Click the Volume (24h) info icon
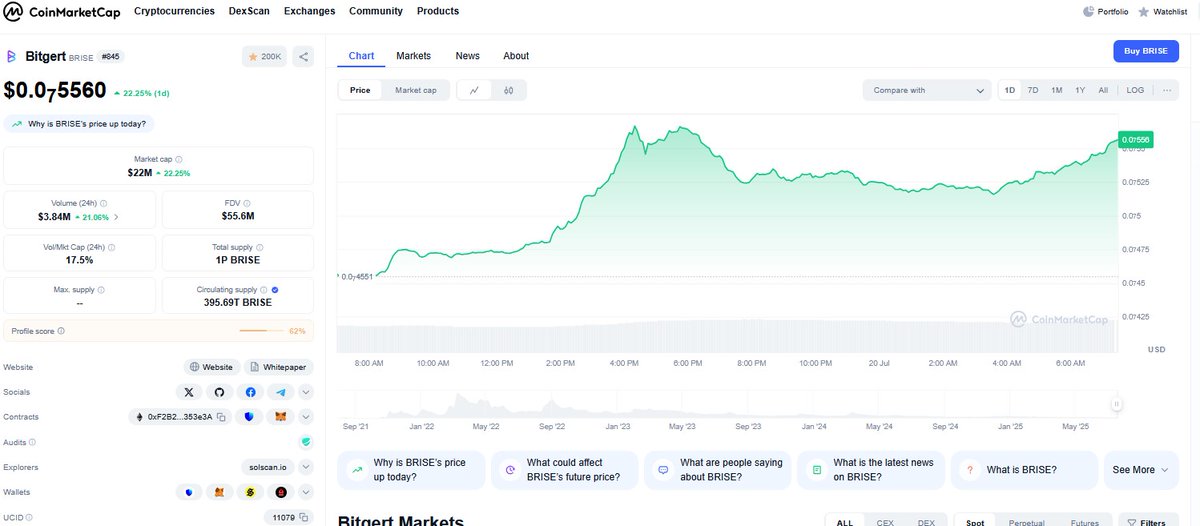The height and width of the screenshot is (526, 1200). point(106,203)
